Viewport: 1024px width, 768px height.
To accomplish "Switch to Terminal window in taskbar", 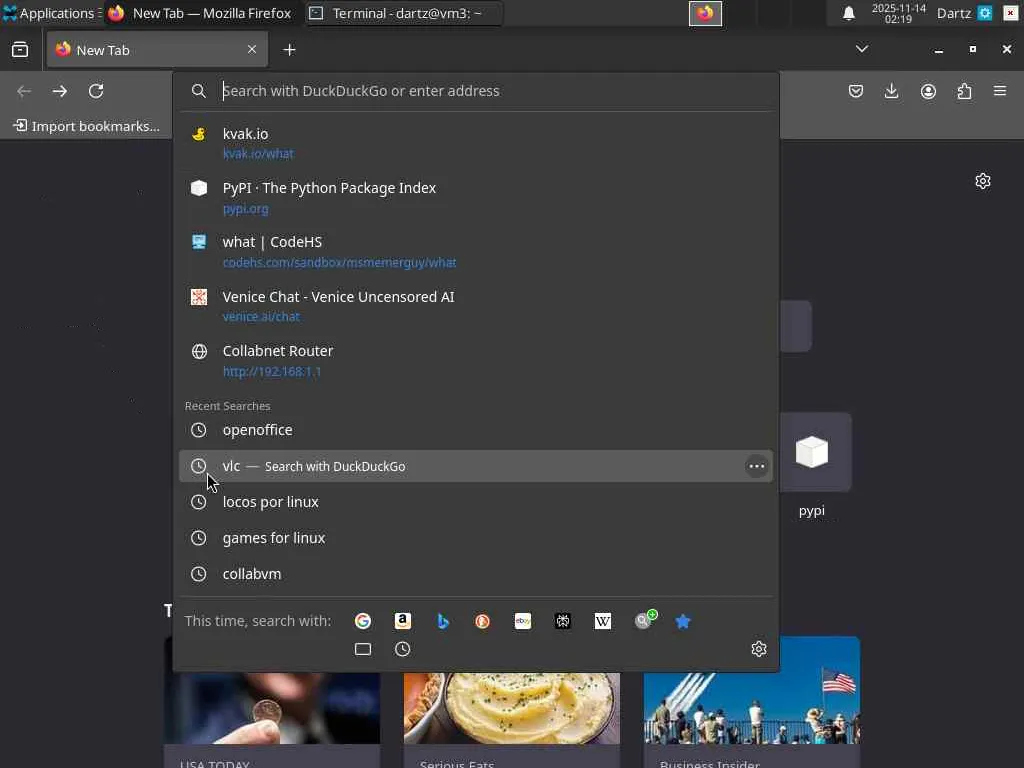I will (404, 13).
